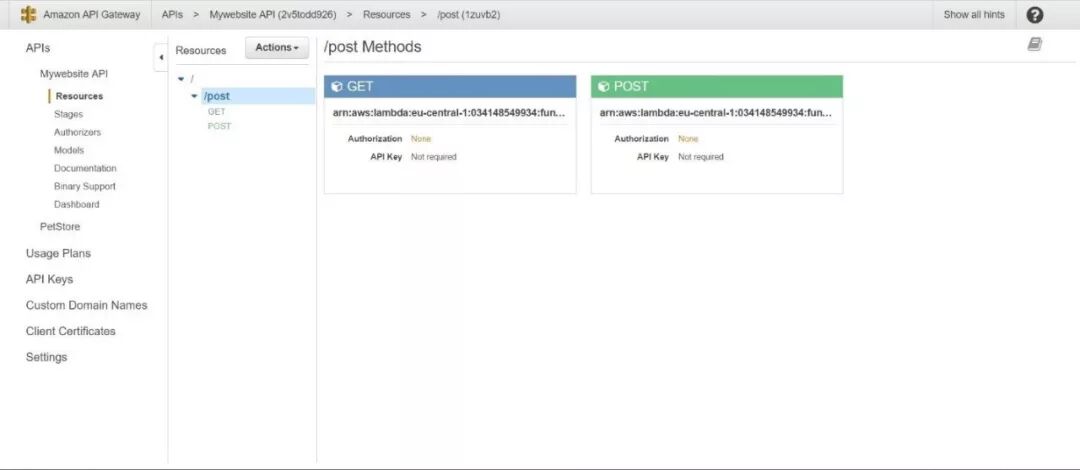Collapse the sidebar with the arrow handle
This screenshot has width=1080, height=470.
click(x=160, y=58)
